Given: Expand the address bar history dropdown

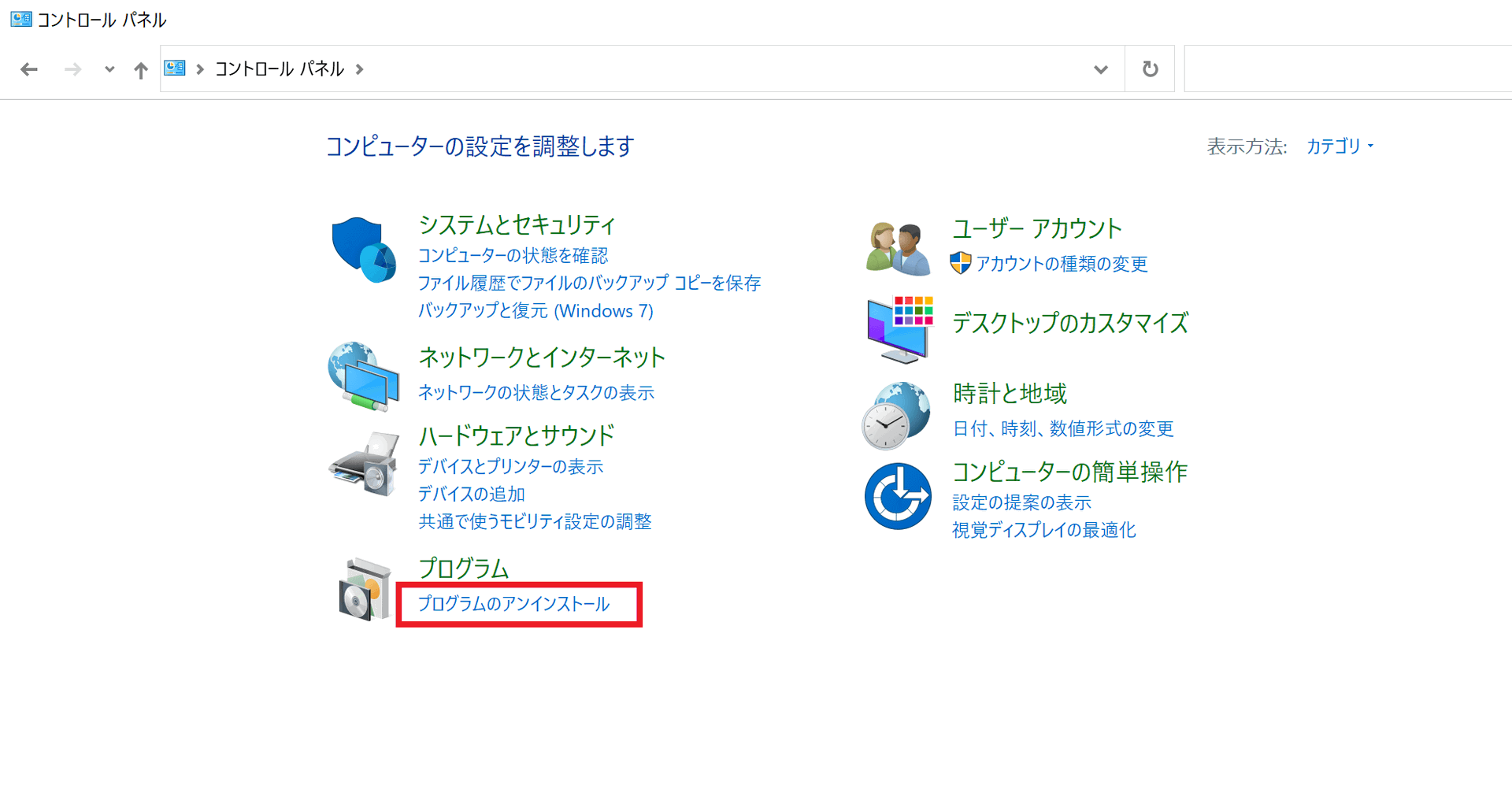Looking at the screenshot, I should [1101, 69].
